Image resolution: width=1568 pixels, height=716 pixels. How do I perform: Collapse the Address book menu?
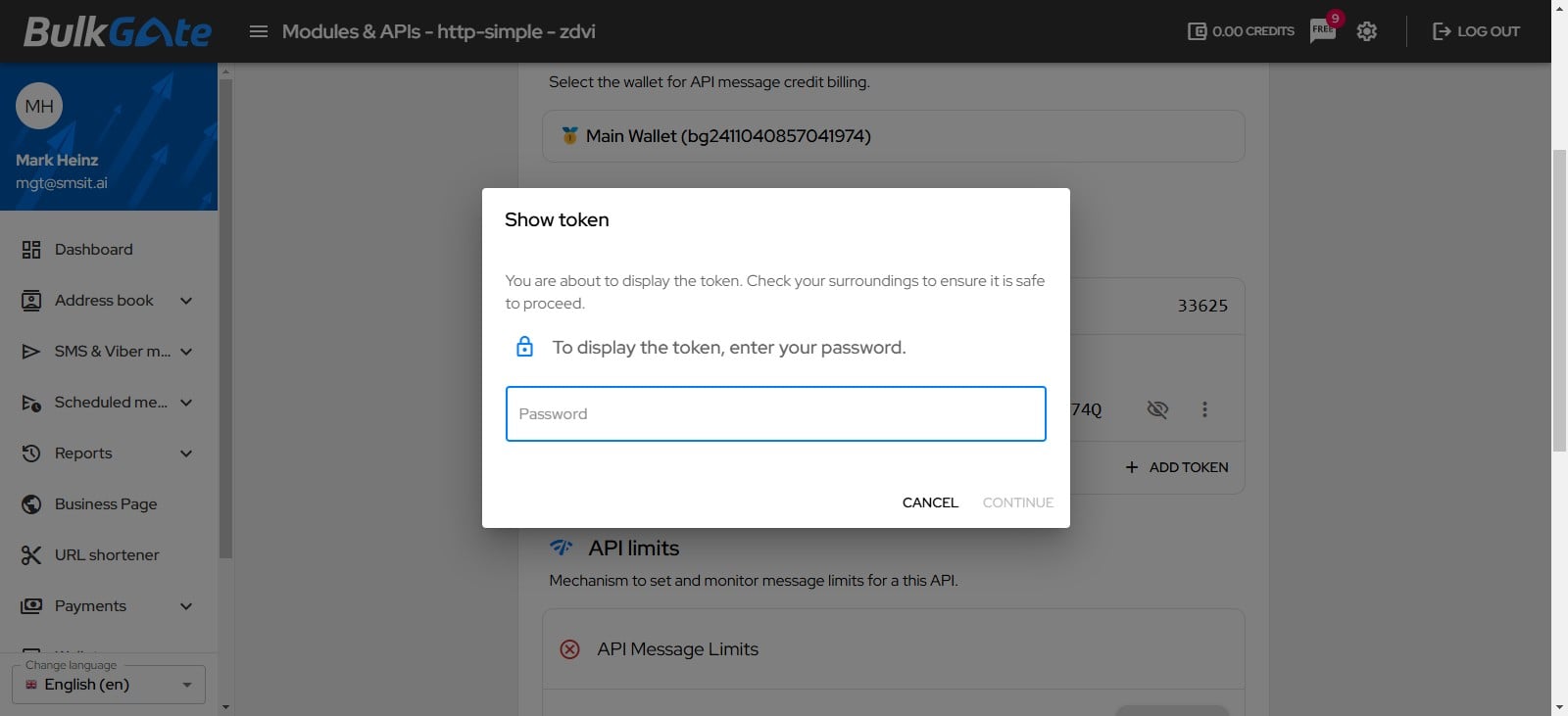click(186, 300)
